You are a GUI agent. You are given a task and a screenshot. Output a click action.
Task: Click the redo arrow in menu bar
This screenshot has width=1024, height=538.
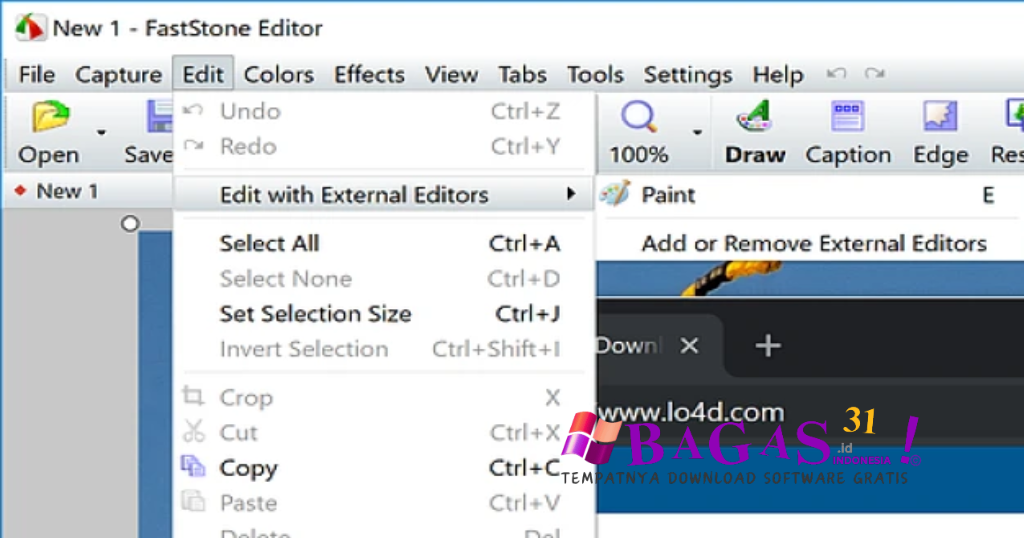pyautogui.click(x=874, y=73)
